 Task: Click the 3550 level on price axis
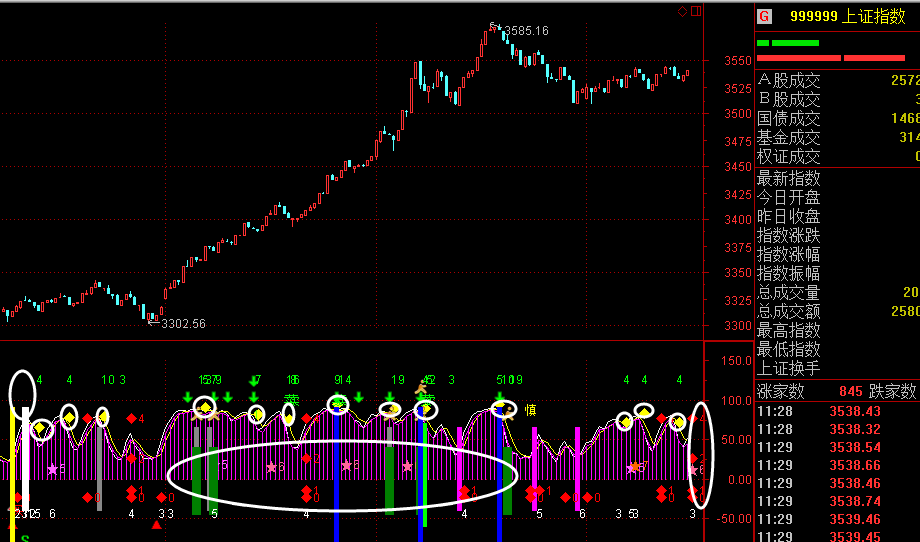coord(737,61)
